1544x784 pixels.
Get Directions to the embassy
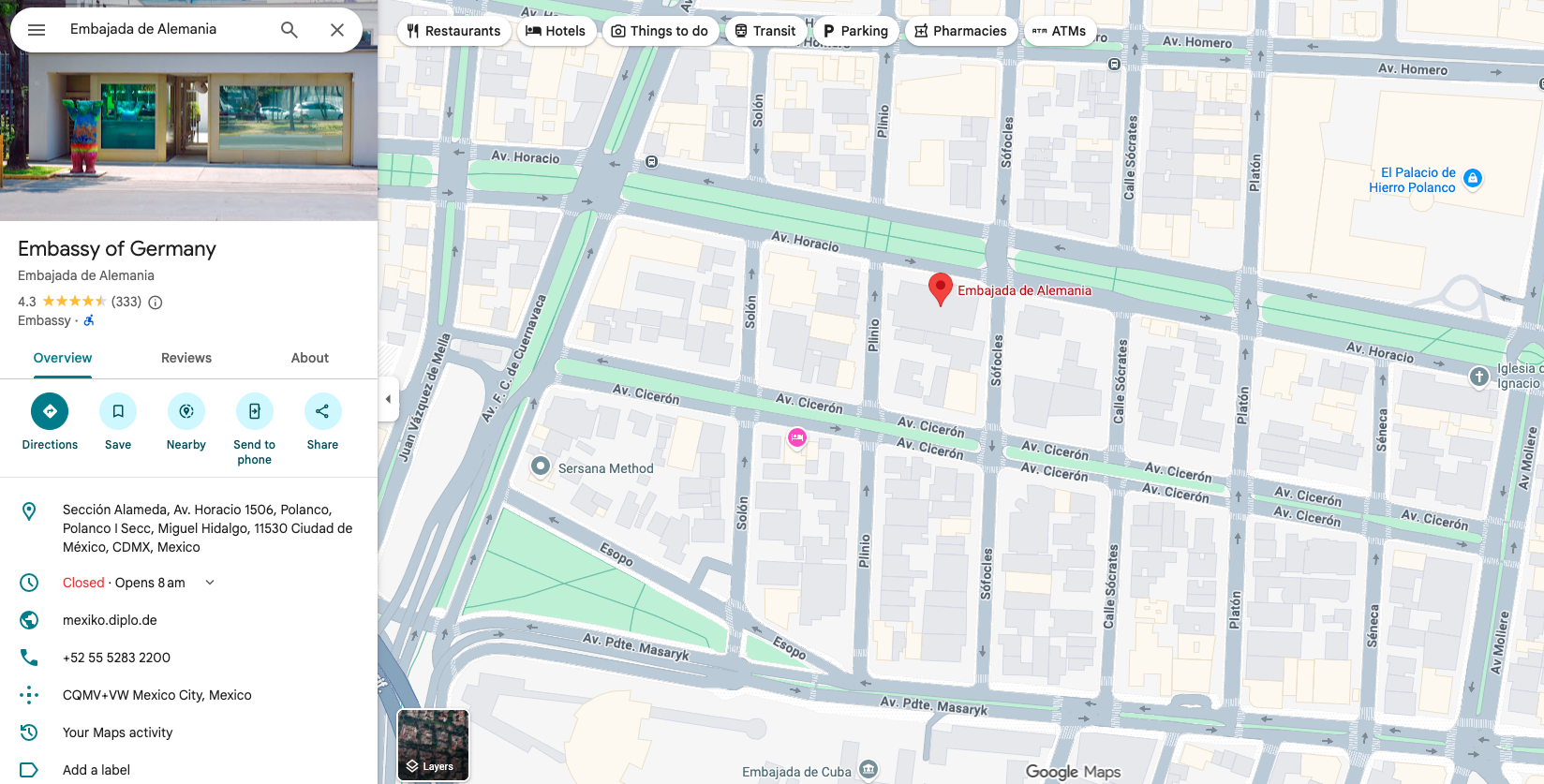50,422
